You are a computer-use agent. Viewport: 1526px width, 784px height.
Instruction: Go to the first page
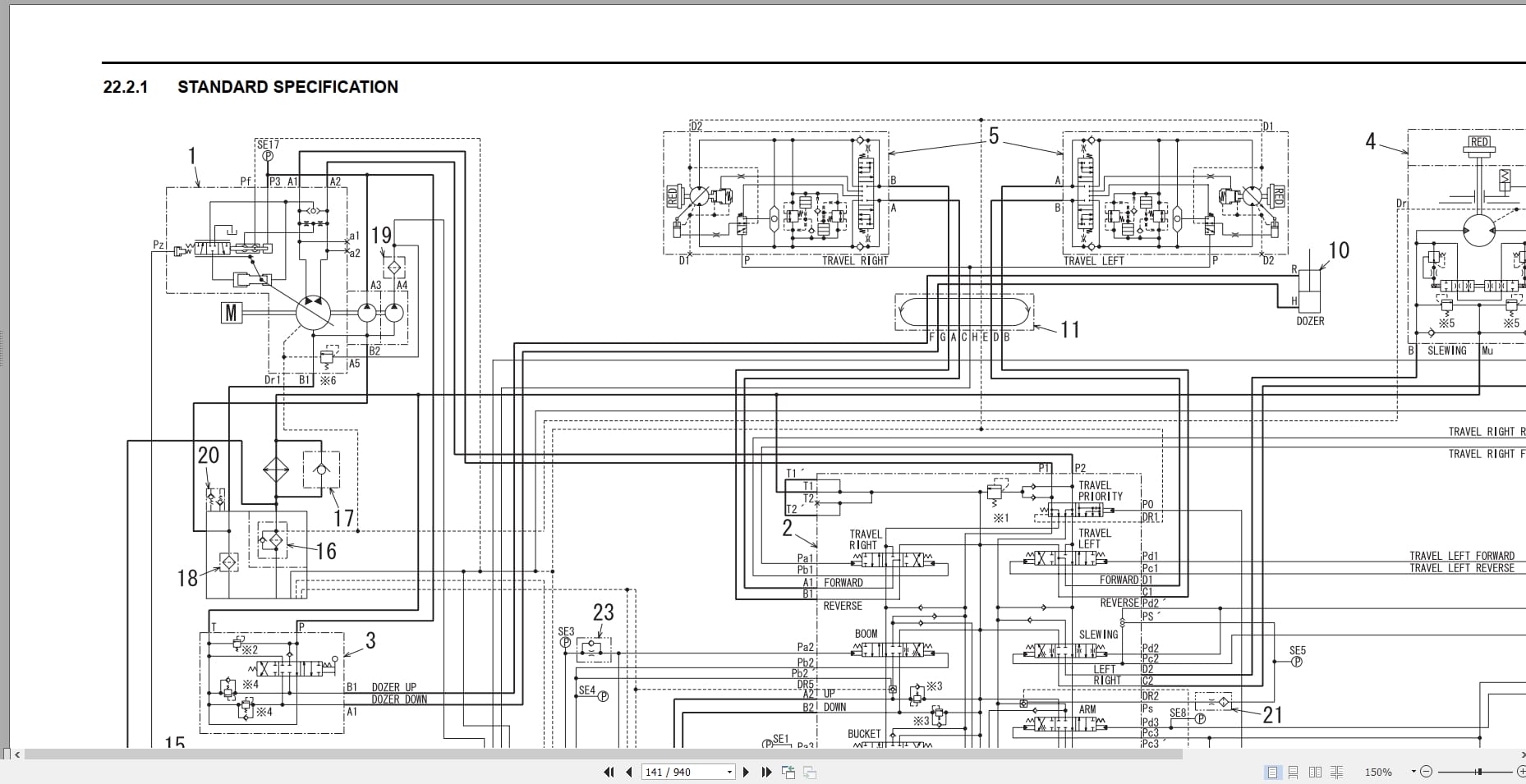point(609,772)
